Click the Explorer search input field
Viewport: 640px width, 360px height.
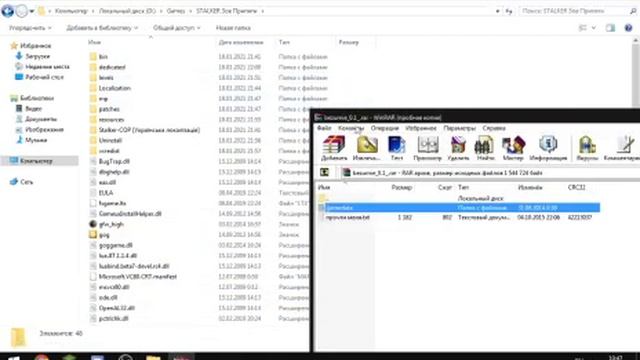(x=577, y=11)
